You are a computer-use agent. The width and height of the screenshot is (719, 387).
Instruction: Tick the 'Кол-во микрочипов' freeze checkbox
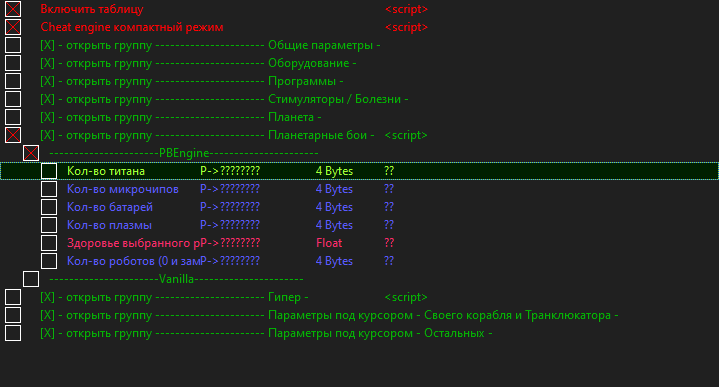49,189
